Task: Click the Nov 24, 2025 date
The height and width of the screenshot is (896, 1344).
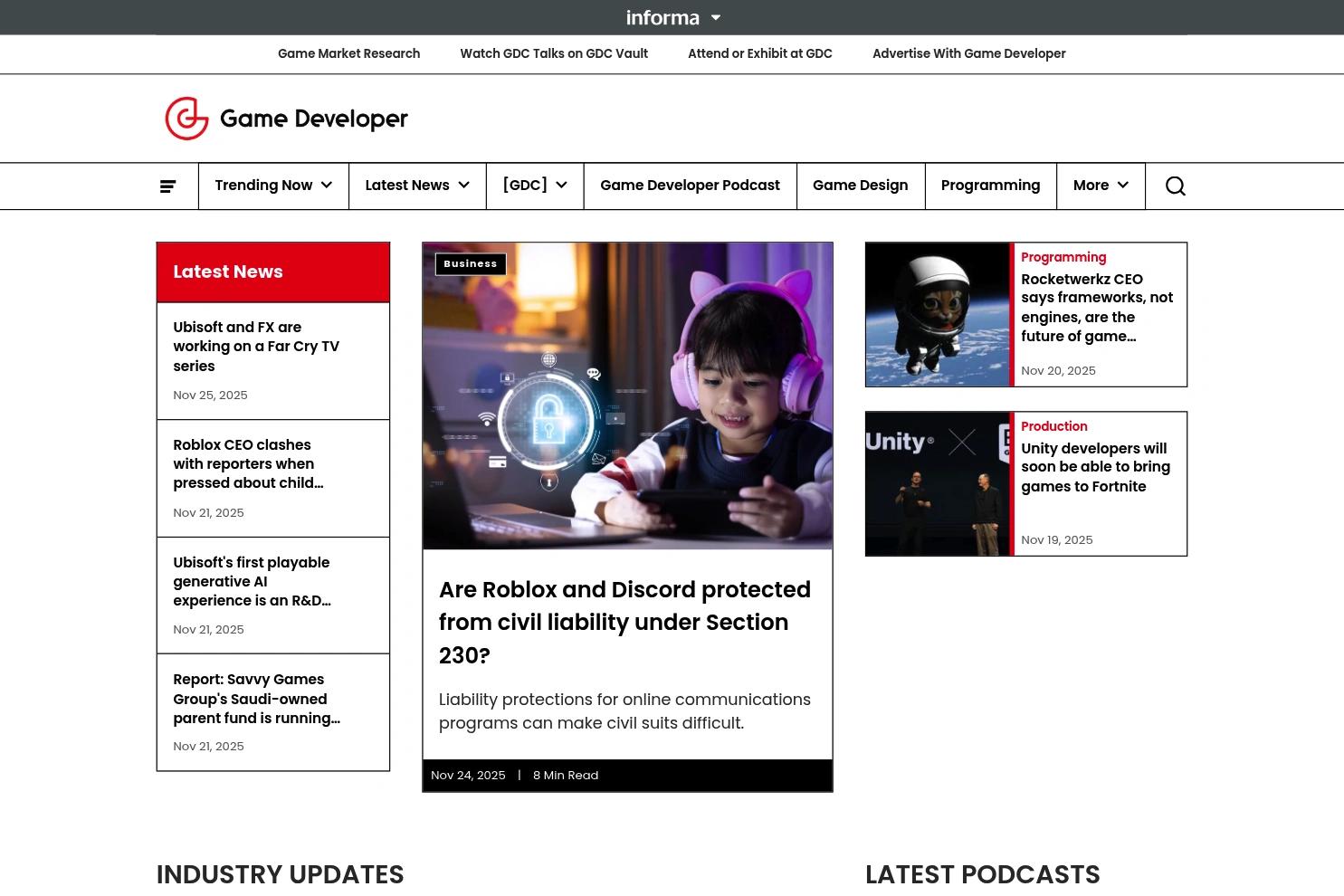Action: pyautogui.click(x=468, y=776)
